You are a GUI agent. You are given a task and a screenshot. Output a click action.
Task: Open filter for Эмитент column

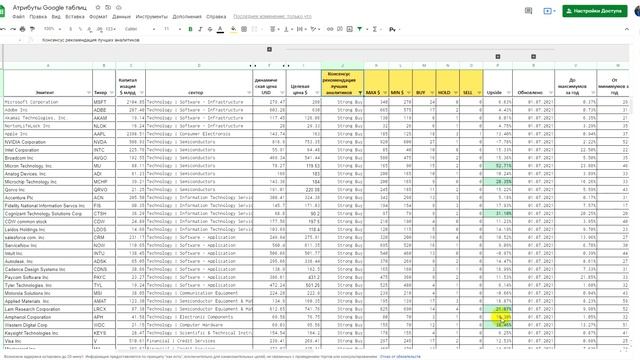pyautogui.click(x=88, y=93)
